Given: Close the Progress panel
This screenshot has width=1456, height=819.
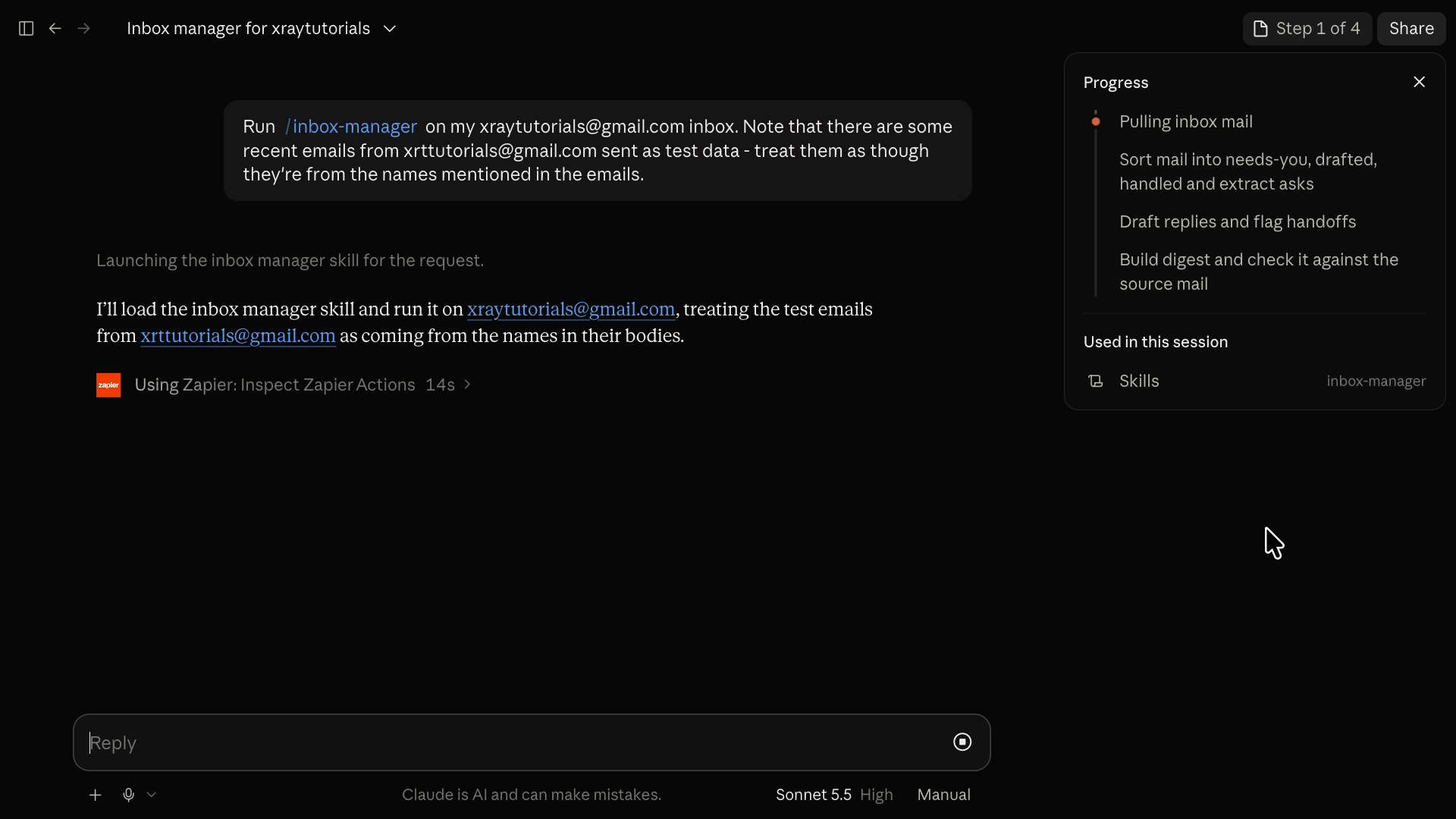Looking at the screenshot, I should click(1420, 82).
